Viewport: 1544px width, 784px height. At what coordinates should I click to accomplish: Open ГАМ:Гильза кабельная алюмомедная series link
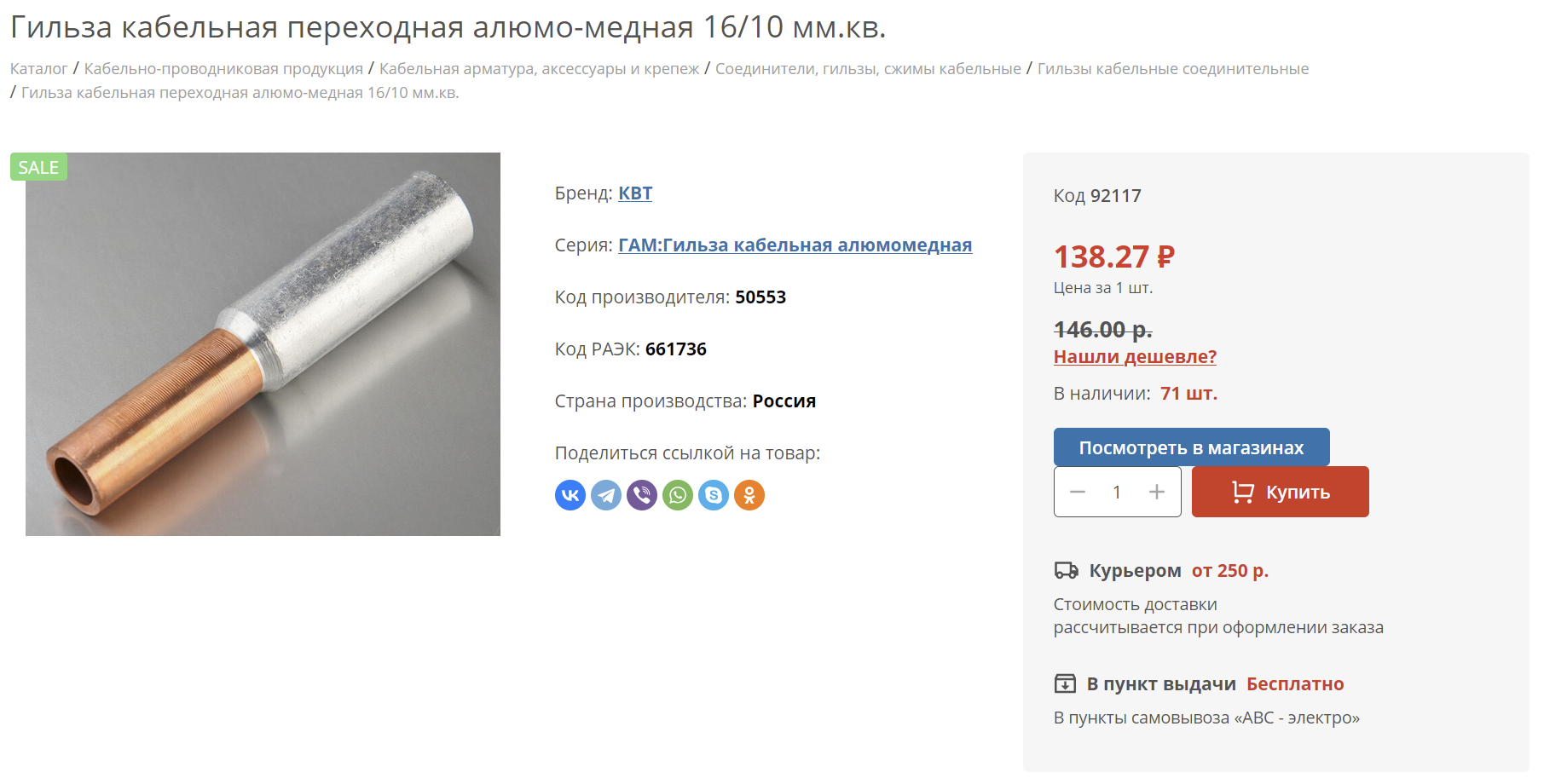[795, 245]
